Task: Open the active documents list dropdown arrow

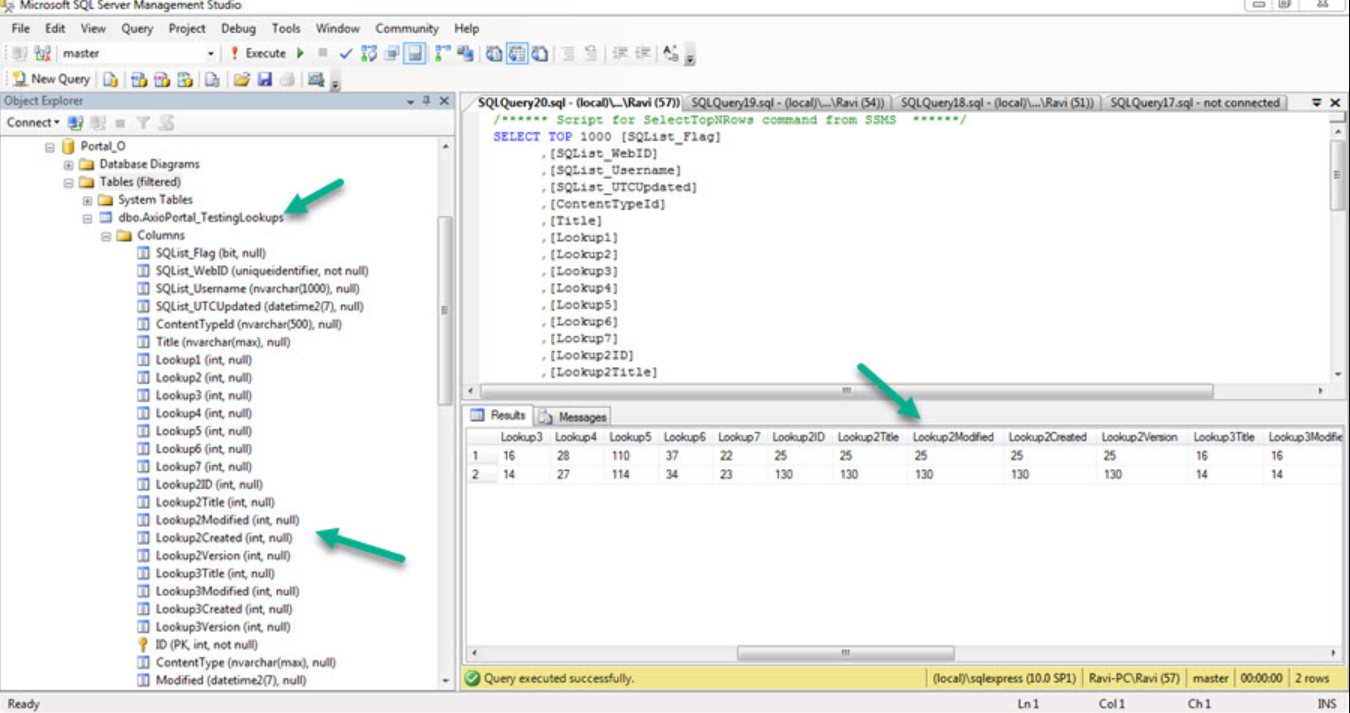Action: point(1317,102)
